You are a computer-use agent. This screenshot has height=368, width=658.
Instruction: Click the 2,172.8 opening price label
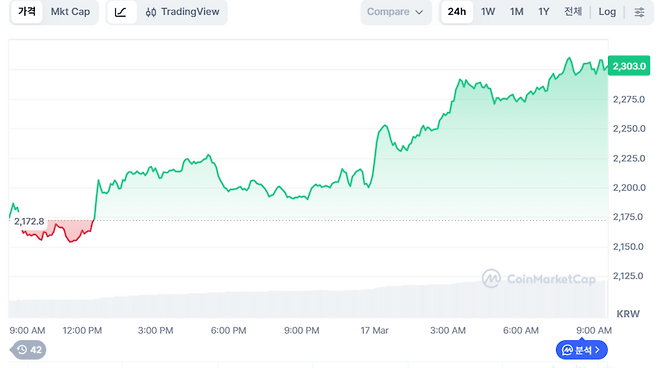click(29, 222)
